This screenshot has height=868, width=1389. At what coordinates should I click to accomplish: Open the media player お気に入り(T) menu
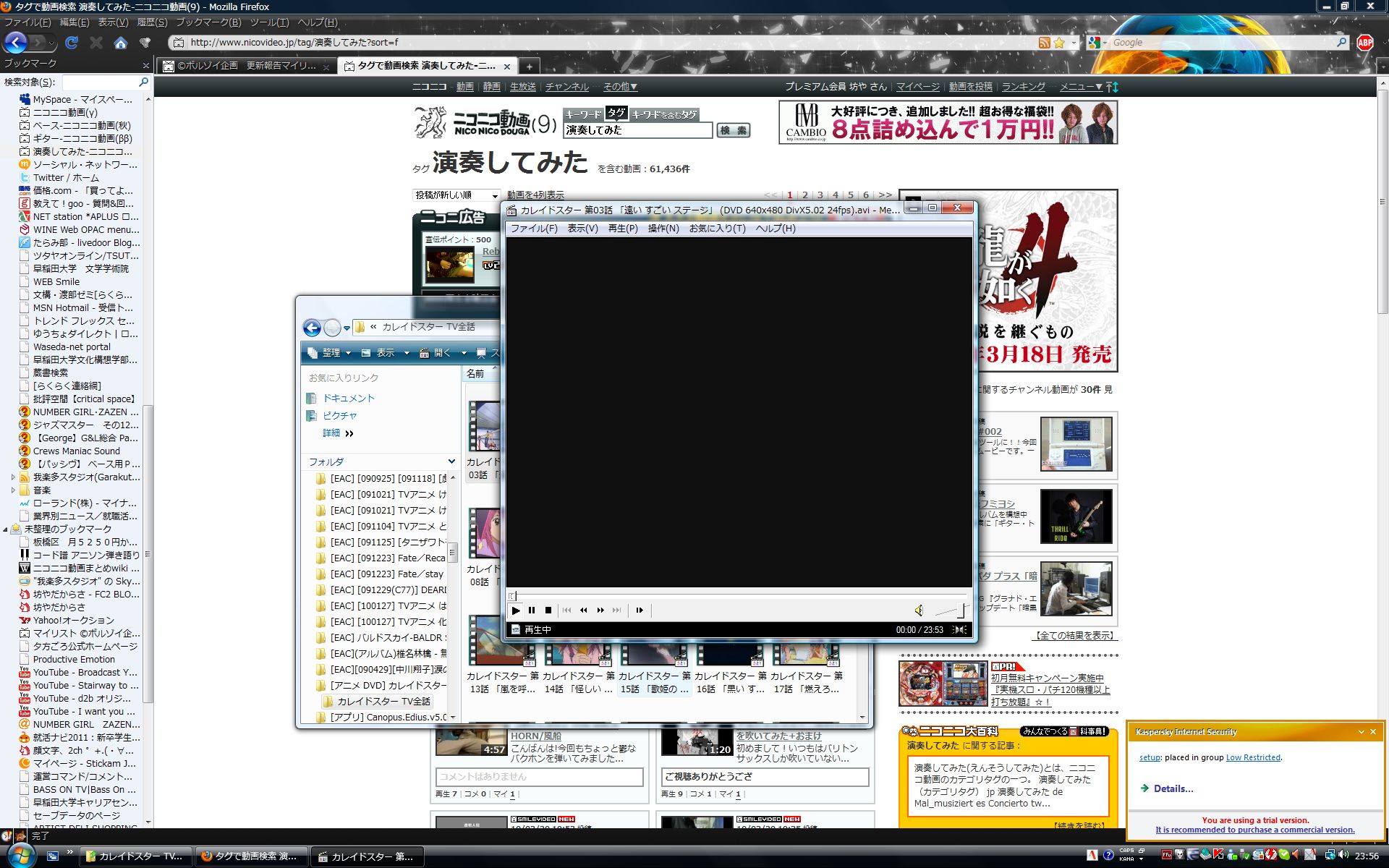(717, 229)
